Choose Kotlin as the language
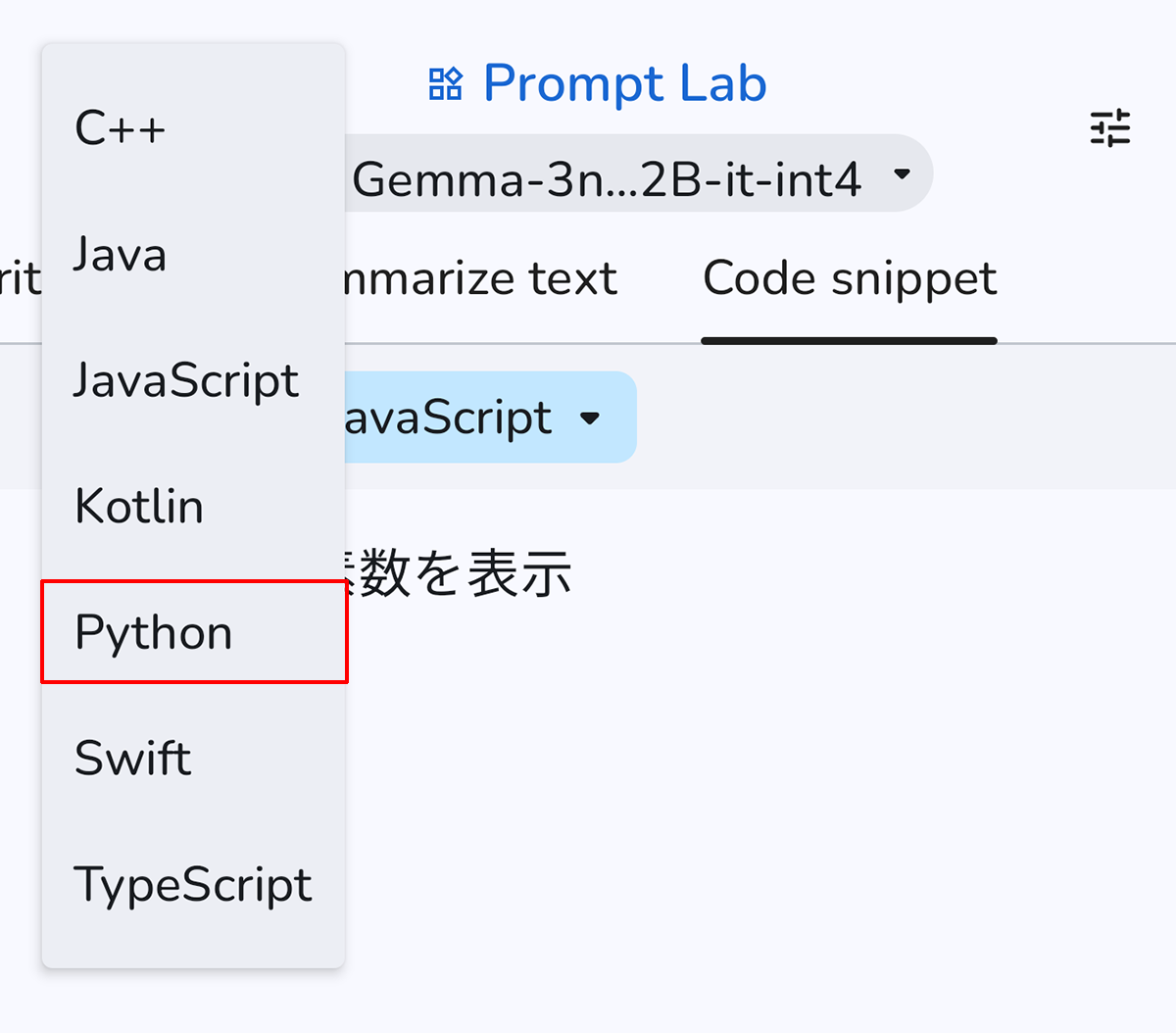The width and height of the screenshot is (1176, 1033). (x=139, y=507)
